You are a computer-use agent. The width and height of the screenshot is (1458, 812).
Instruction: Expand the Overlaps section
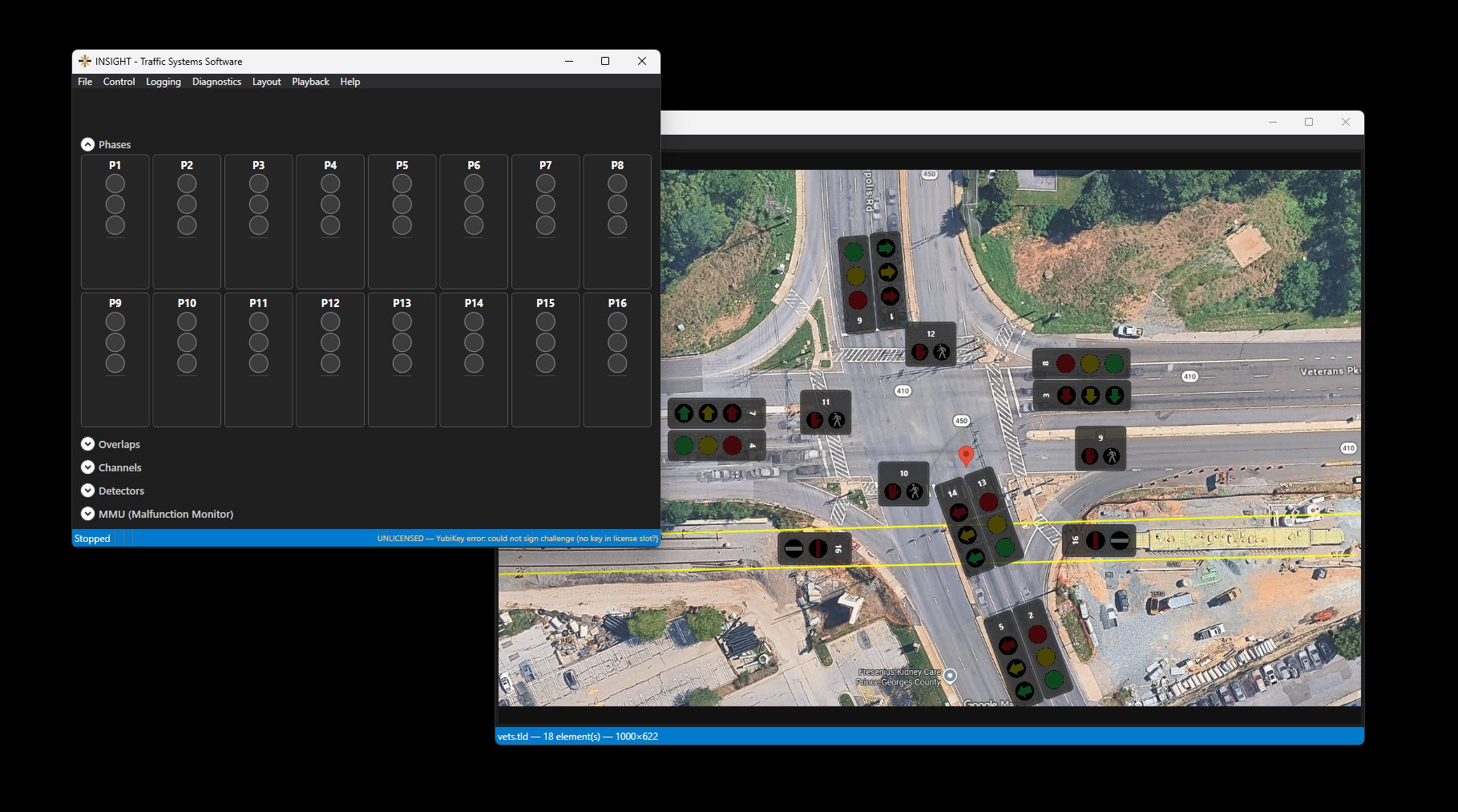88,444
